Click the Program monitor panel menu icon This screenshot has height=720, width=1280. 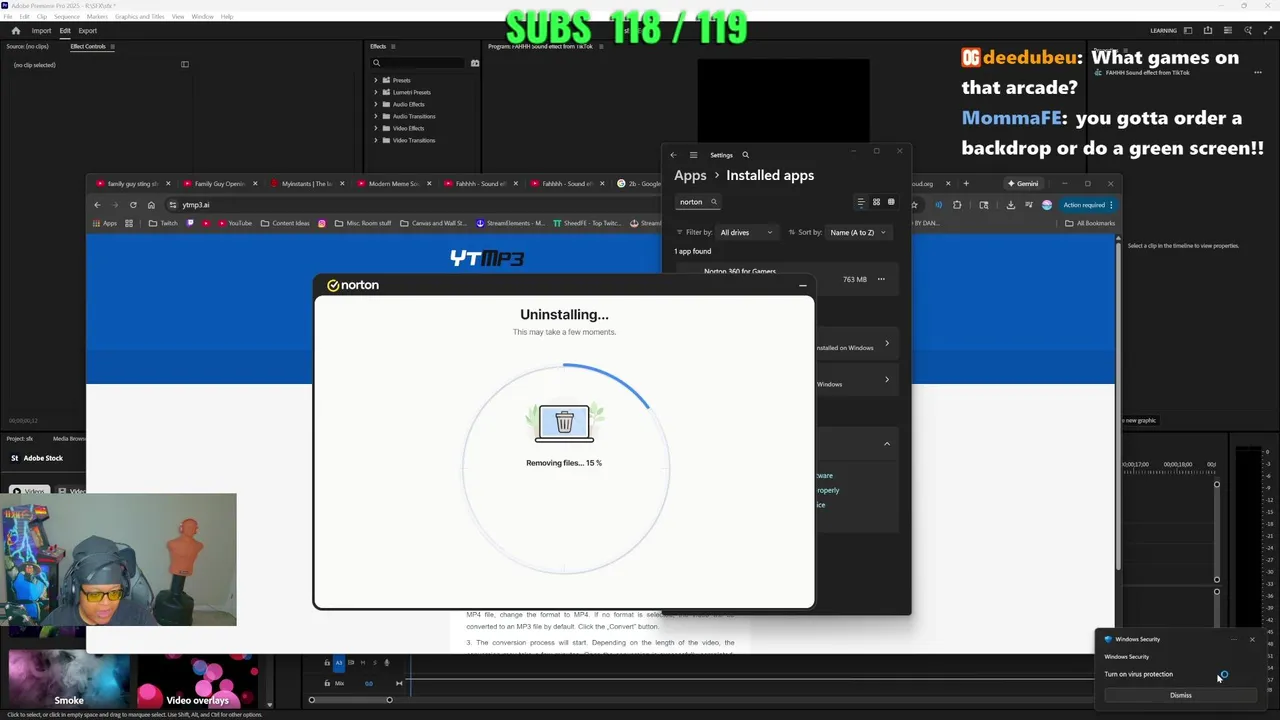pyautogui.click(x=603, y=46)
